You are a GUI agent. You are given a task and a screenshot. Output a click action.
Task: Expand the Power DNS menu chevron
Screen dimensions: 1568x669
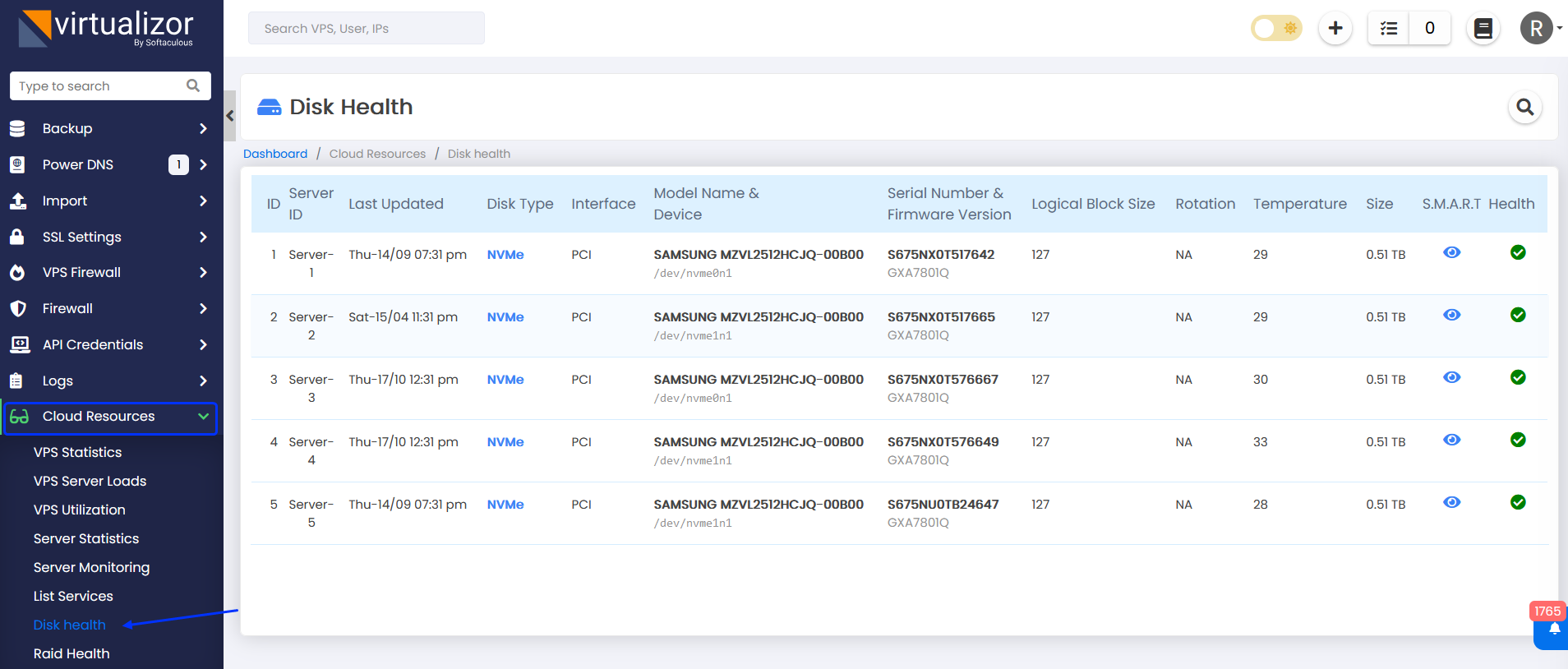point(203,164)
